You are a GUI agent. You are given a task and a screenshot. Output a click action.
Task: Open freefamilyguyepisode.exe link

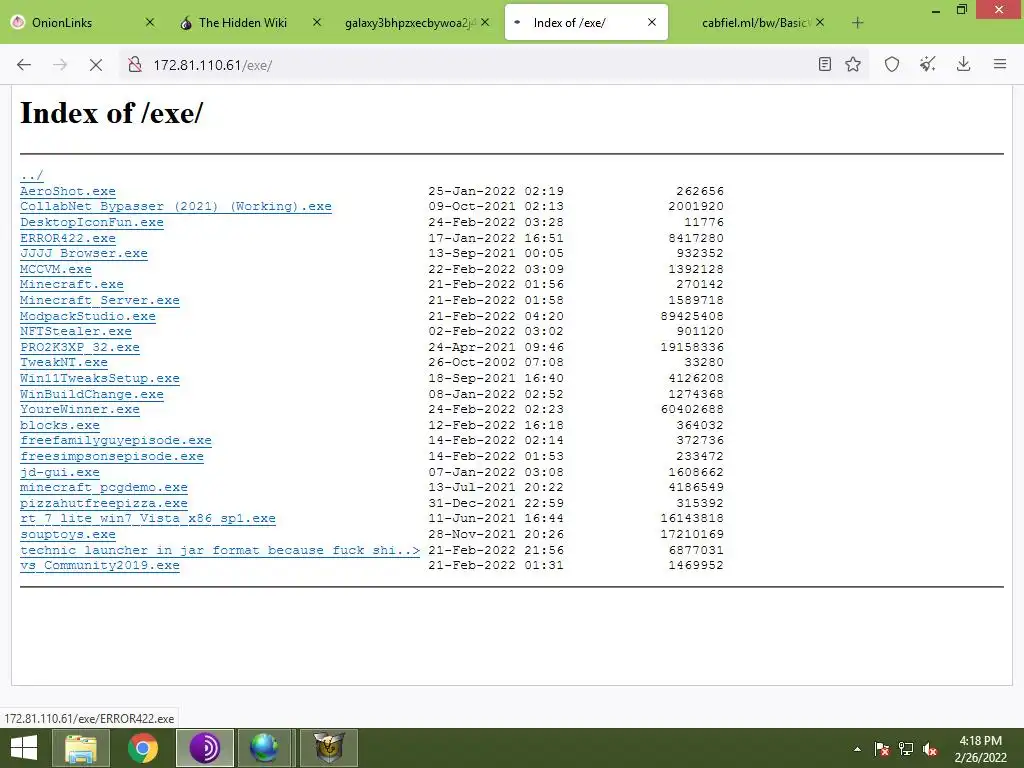[x=116, y=440]
